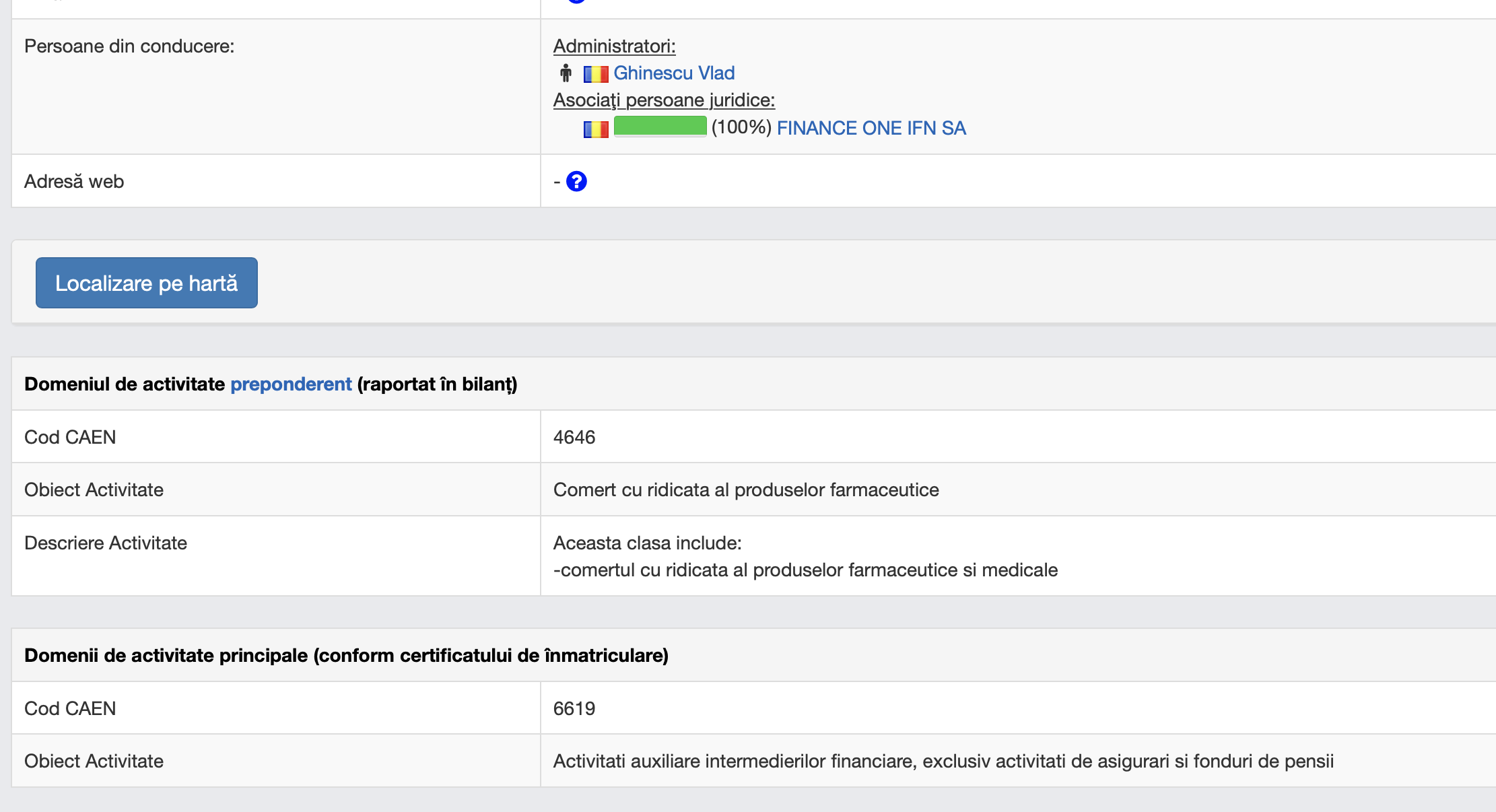Click the (100%) ownership percentage text
This screenshot has height=812, width=1496.
point(741,127)
